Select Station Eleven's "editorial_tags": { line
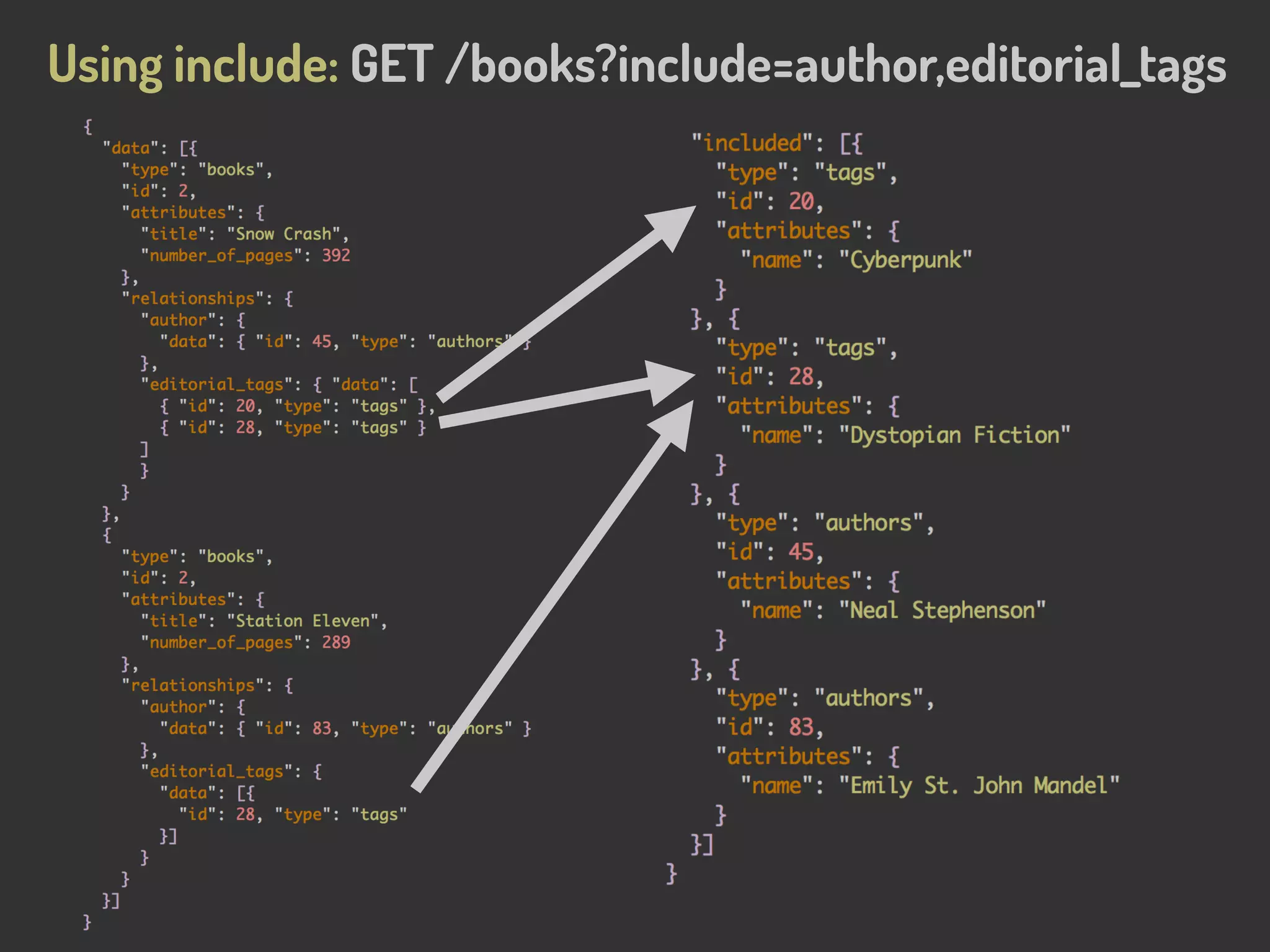Screen dimensions: 1270x952 [x=231, y=772]
